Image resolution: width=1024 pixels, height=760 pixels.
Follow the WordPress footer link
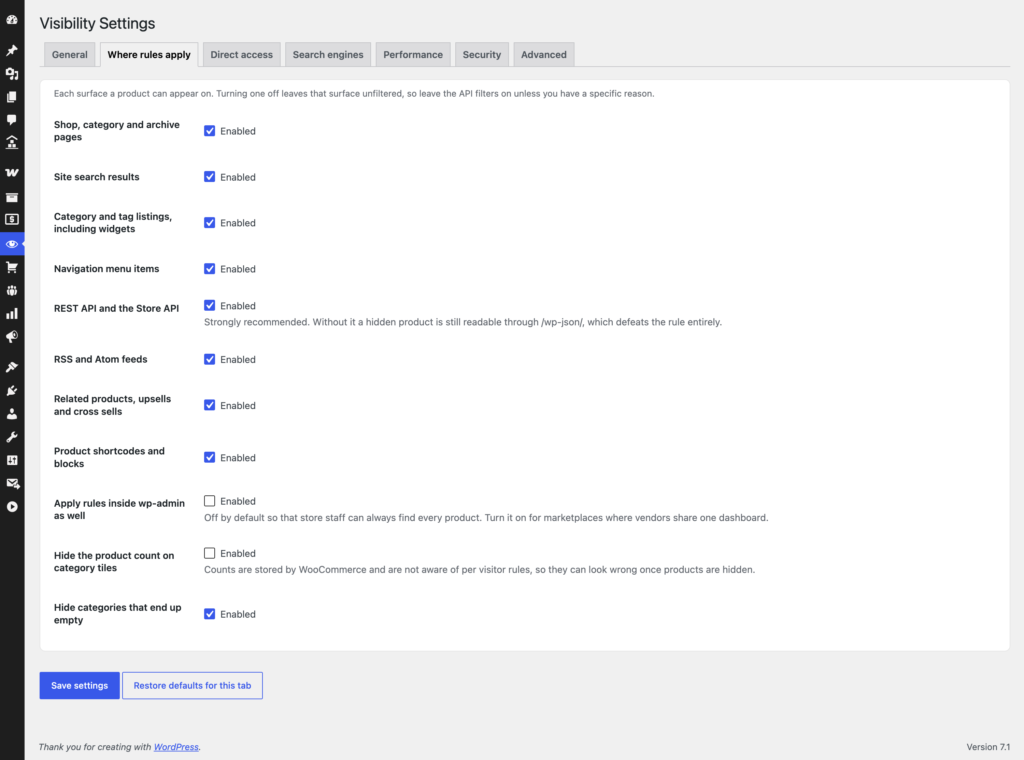[x=176, y=747]
